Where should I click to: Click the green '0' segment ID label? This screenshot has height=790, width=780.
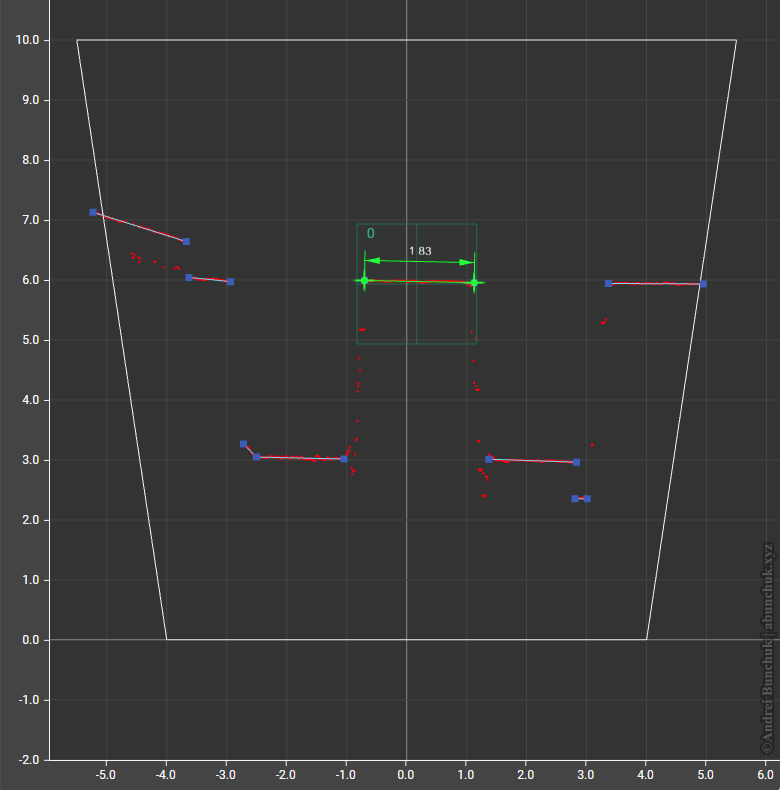click(371, 233)
